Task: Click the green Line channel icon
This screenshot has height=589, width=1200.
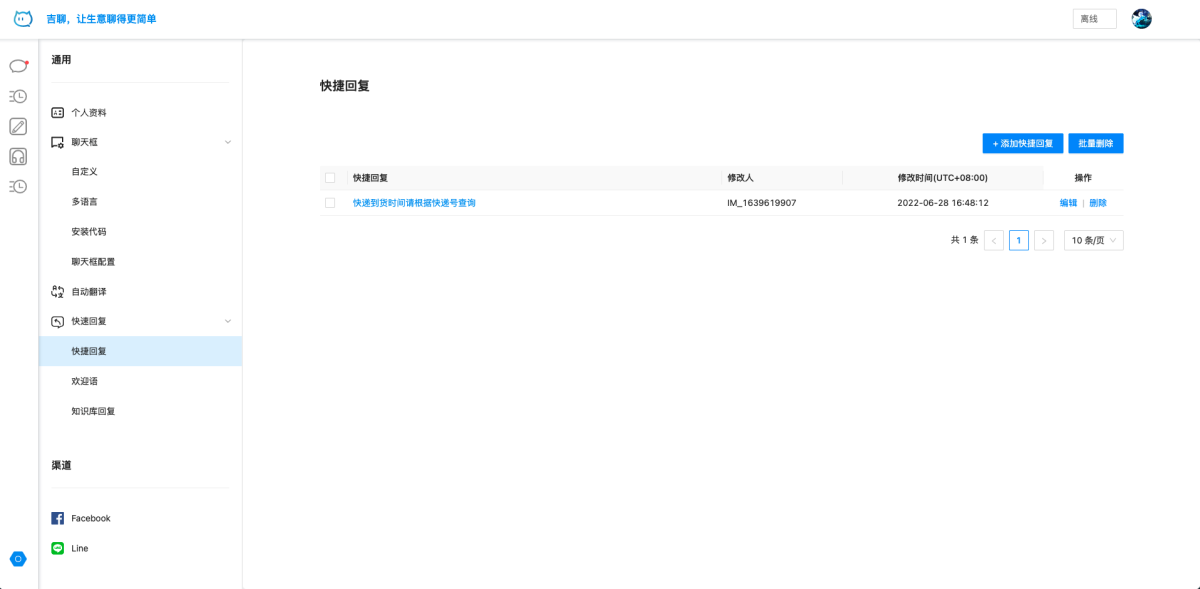Action: (58, 548)
